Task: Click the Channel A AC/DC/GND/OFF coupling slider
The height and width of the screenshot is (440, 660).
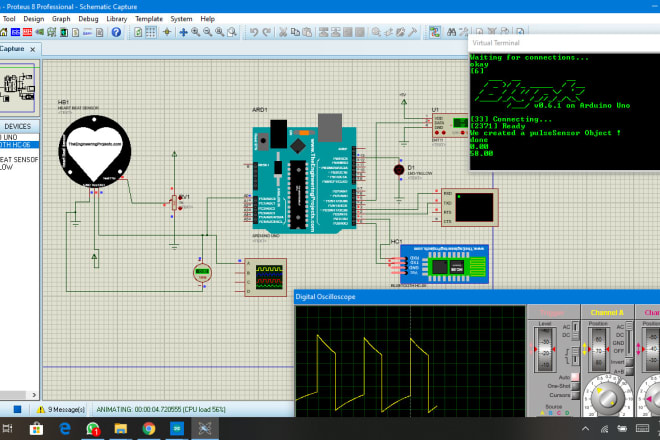Action: tap(629, 338)
